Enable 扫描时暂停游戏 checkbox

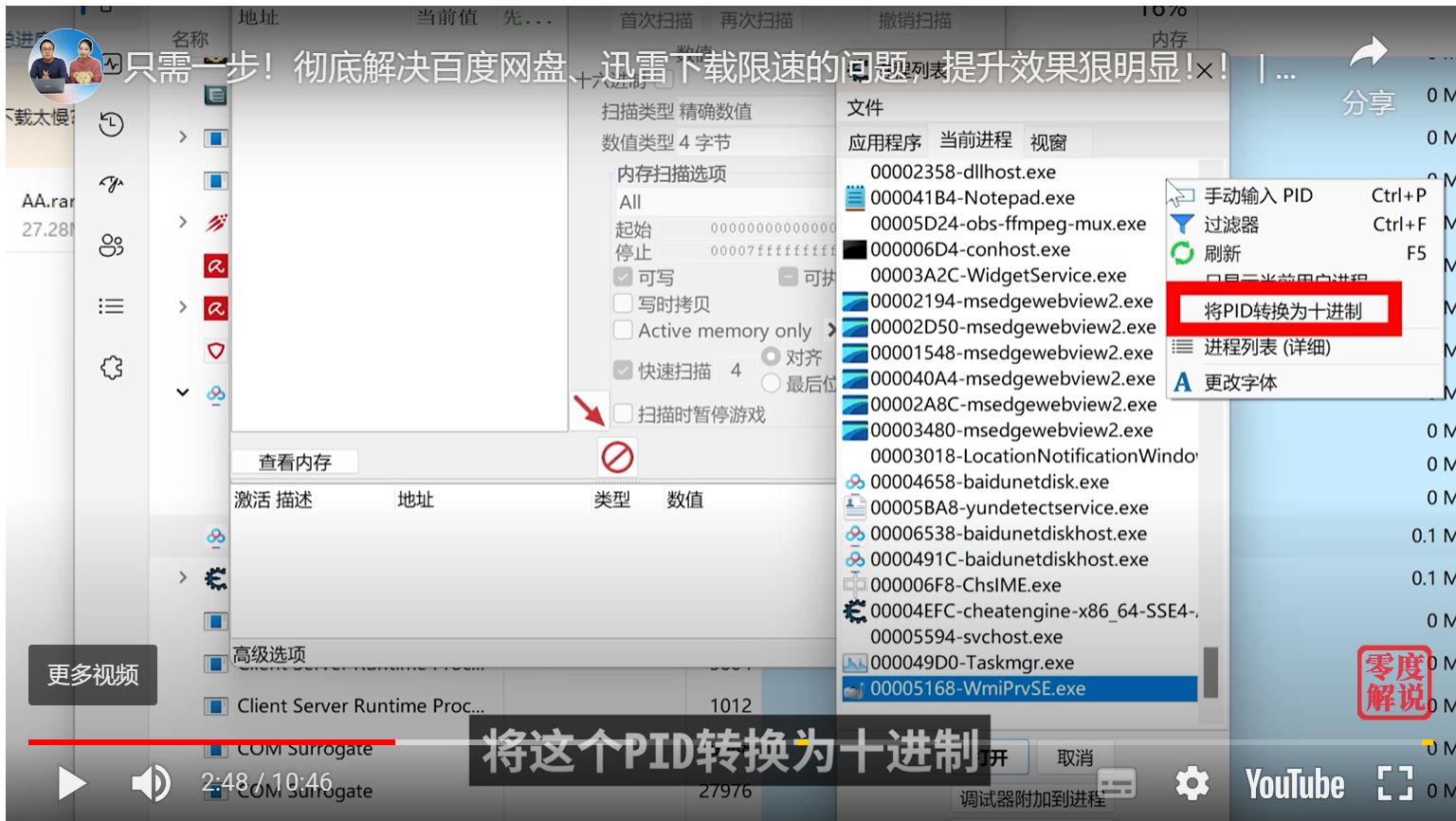623,413
